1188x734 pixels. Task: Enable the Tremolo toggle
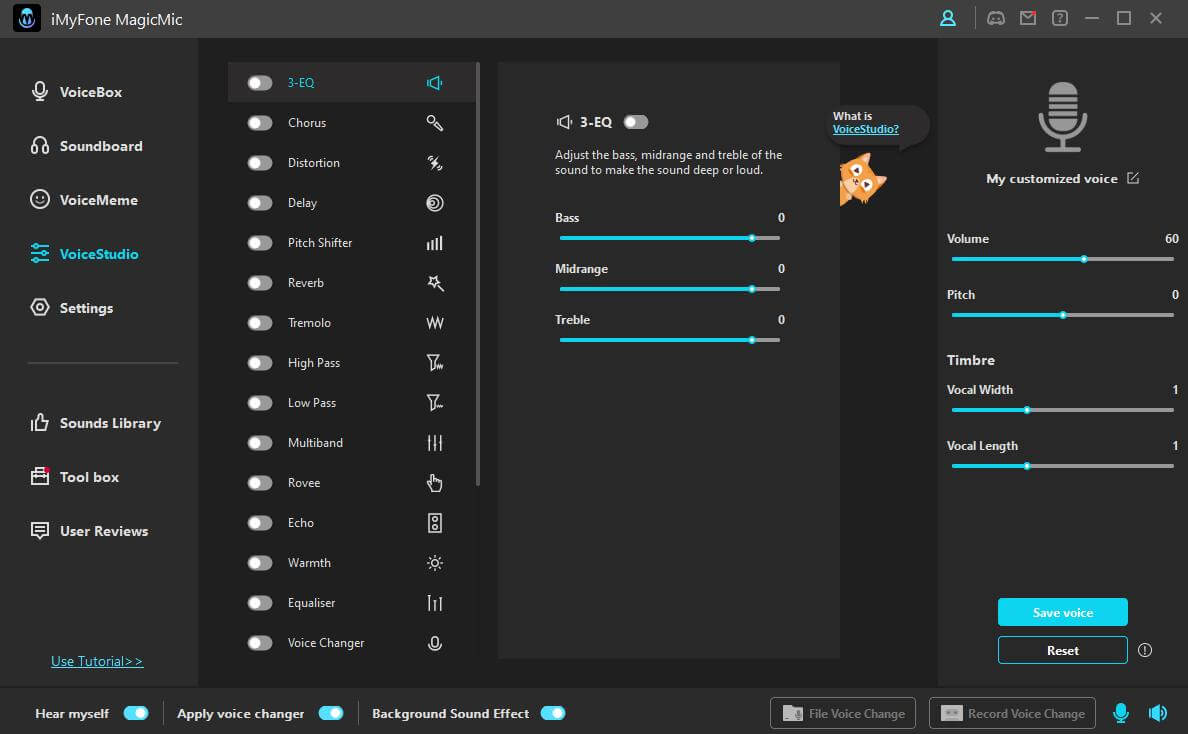260,323
